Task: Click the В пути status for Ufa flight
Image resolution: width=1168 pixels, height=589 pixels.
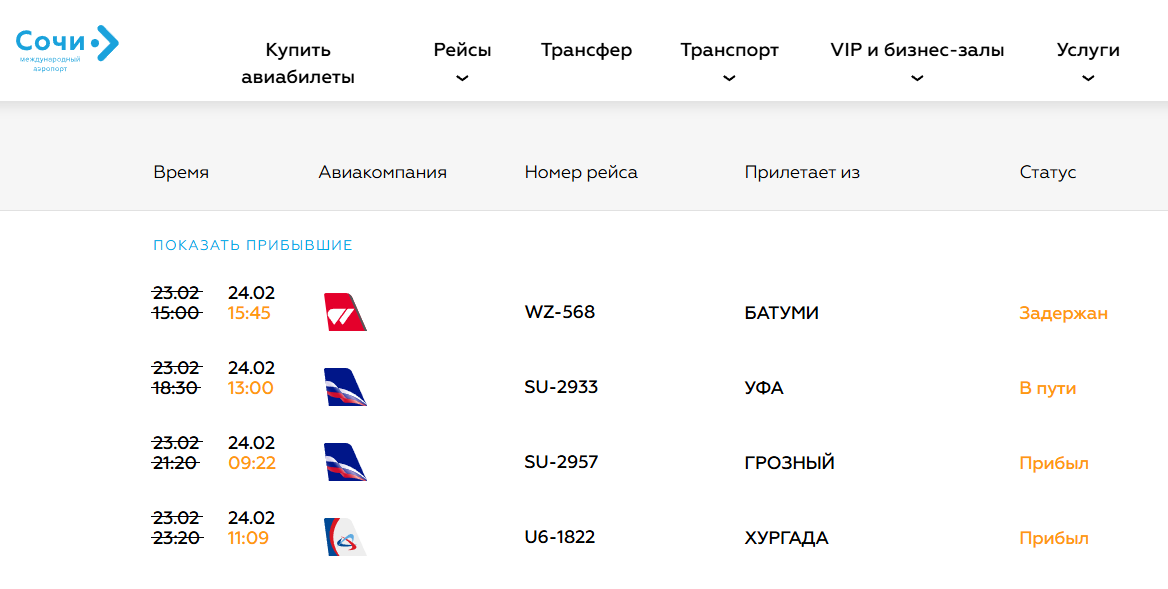Action: pos(1047,388)
